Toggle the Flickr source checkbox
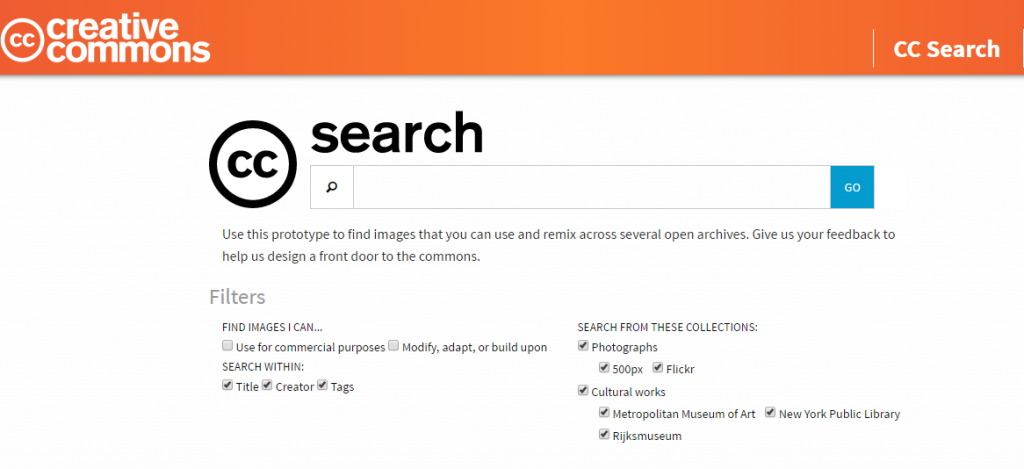 (658, 368)
